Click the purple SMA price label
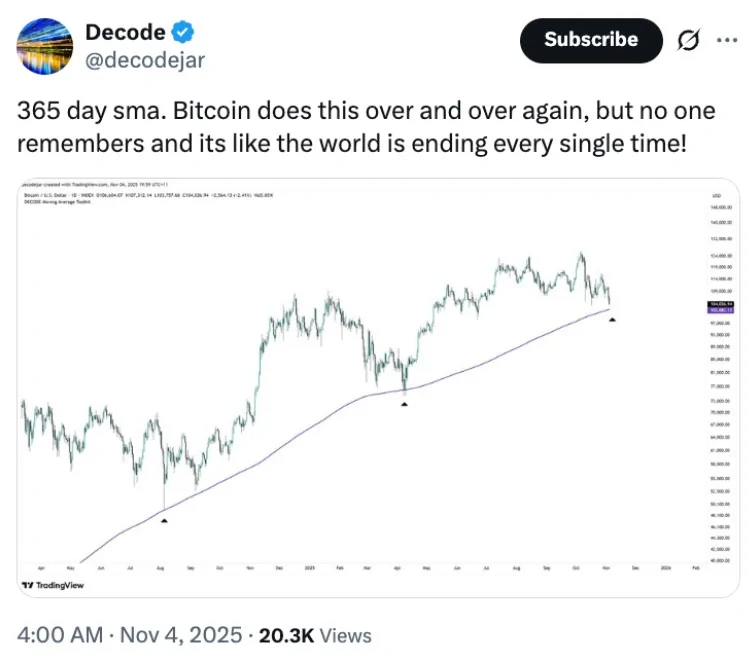This screenshot has height=654, width=749. click(x=719, y=310)
